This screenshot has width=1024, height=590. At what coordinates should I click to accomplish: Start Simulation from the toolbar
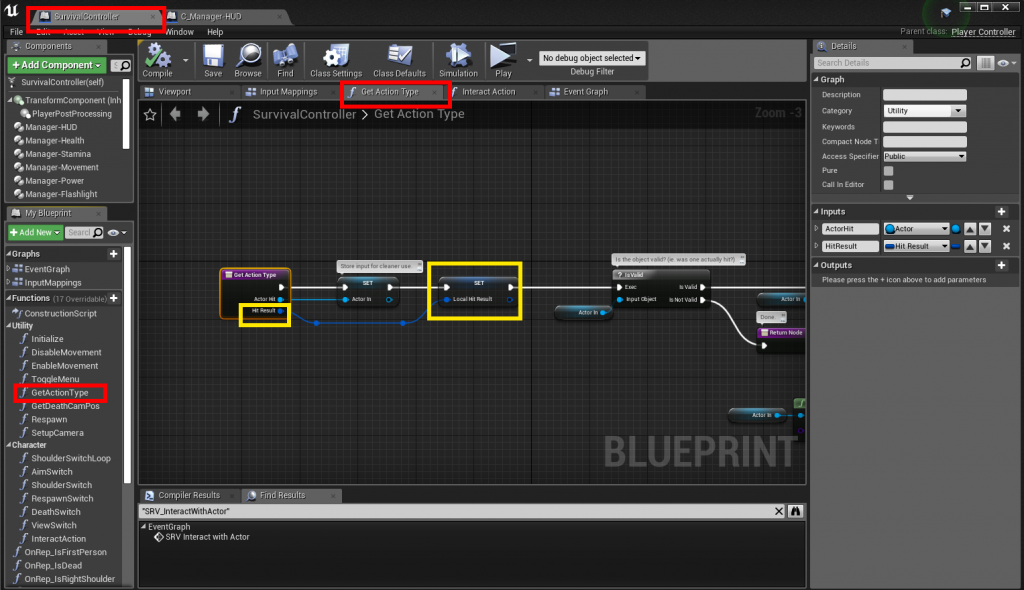tap(458, 59)
